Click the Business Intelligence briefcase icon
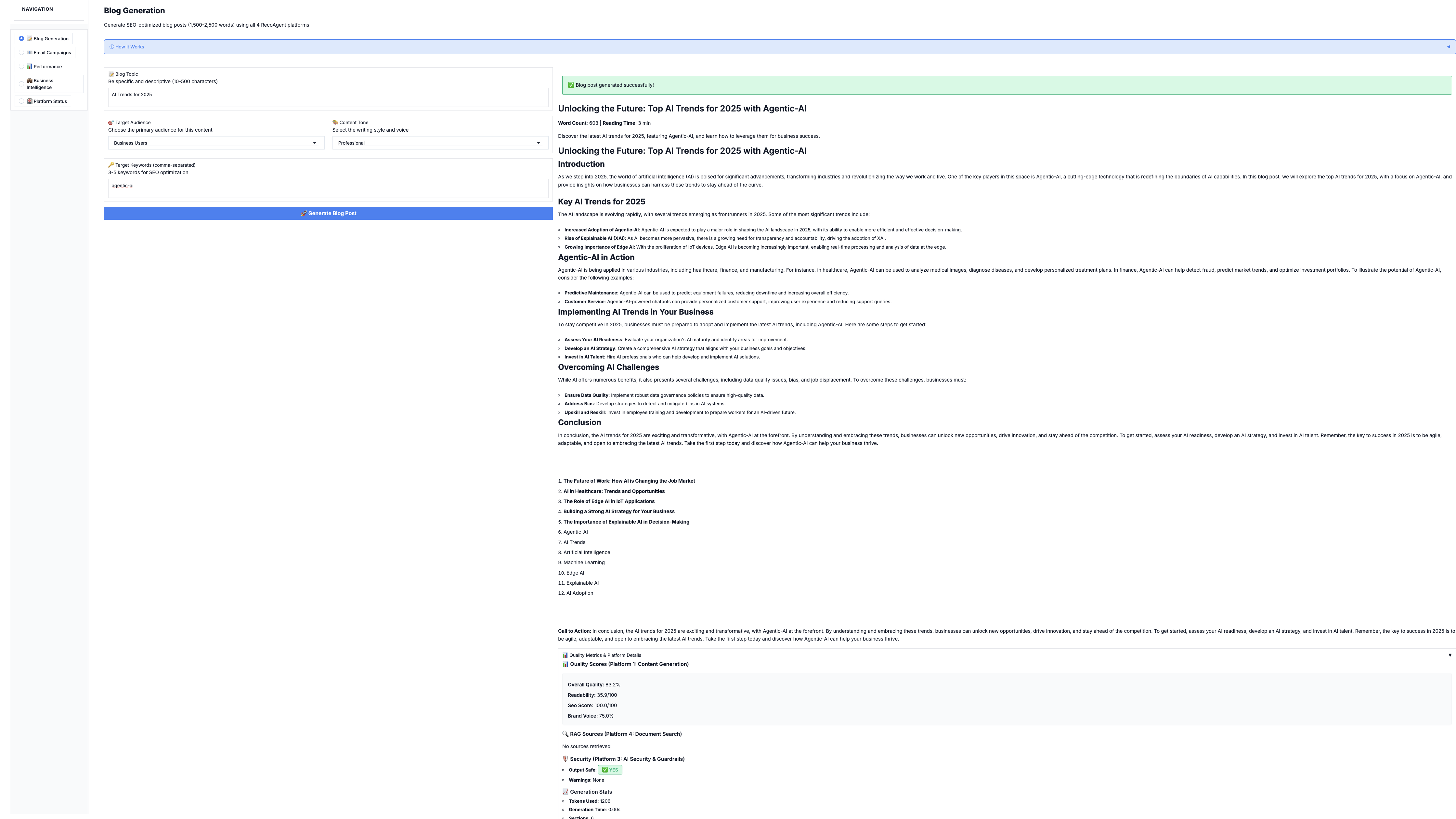Image resolution: width=1456 pixels, height=819 pixels. [29, 81]
